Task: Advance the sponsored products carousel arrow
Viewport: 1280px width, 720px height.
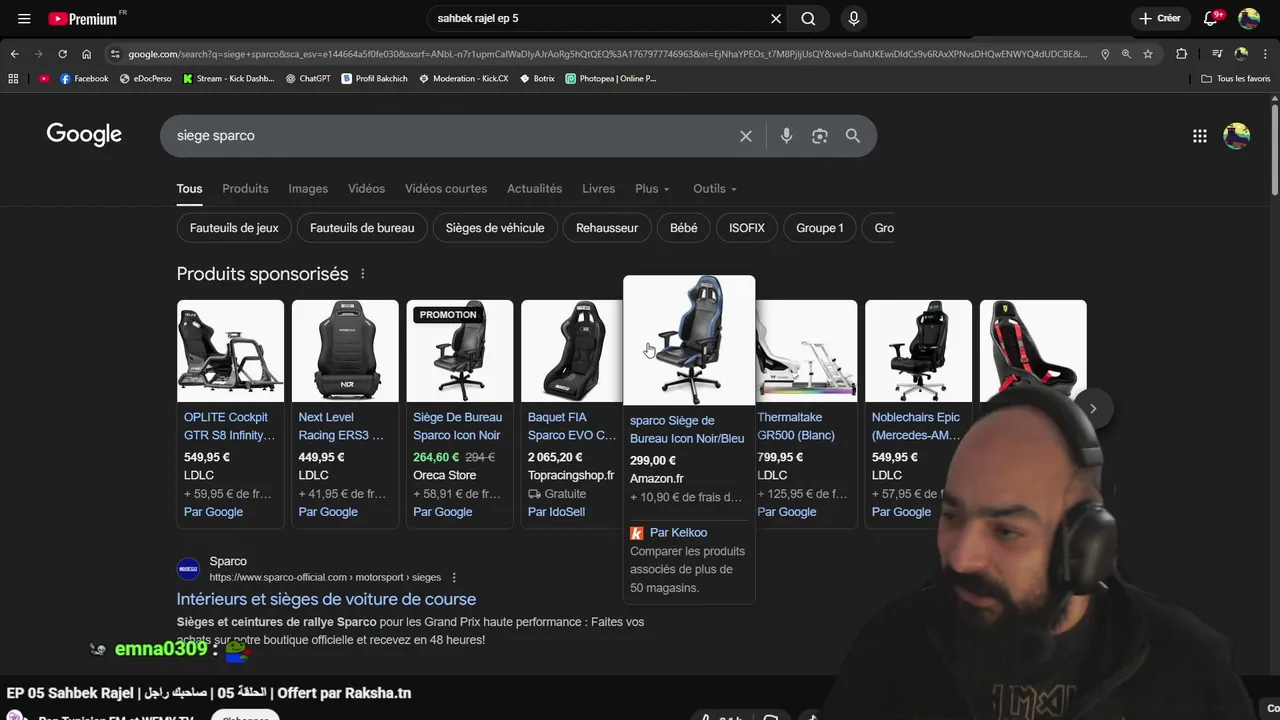Action: click(x=1093, y=408)
